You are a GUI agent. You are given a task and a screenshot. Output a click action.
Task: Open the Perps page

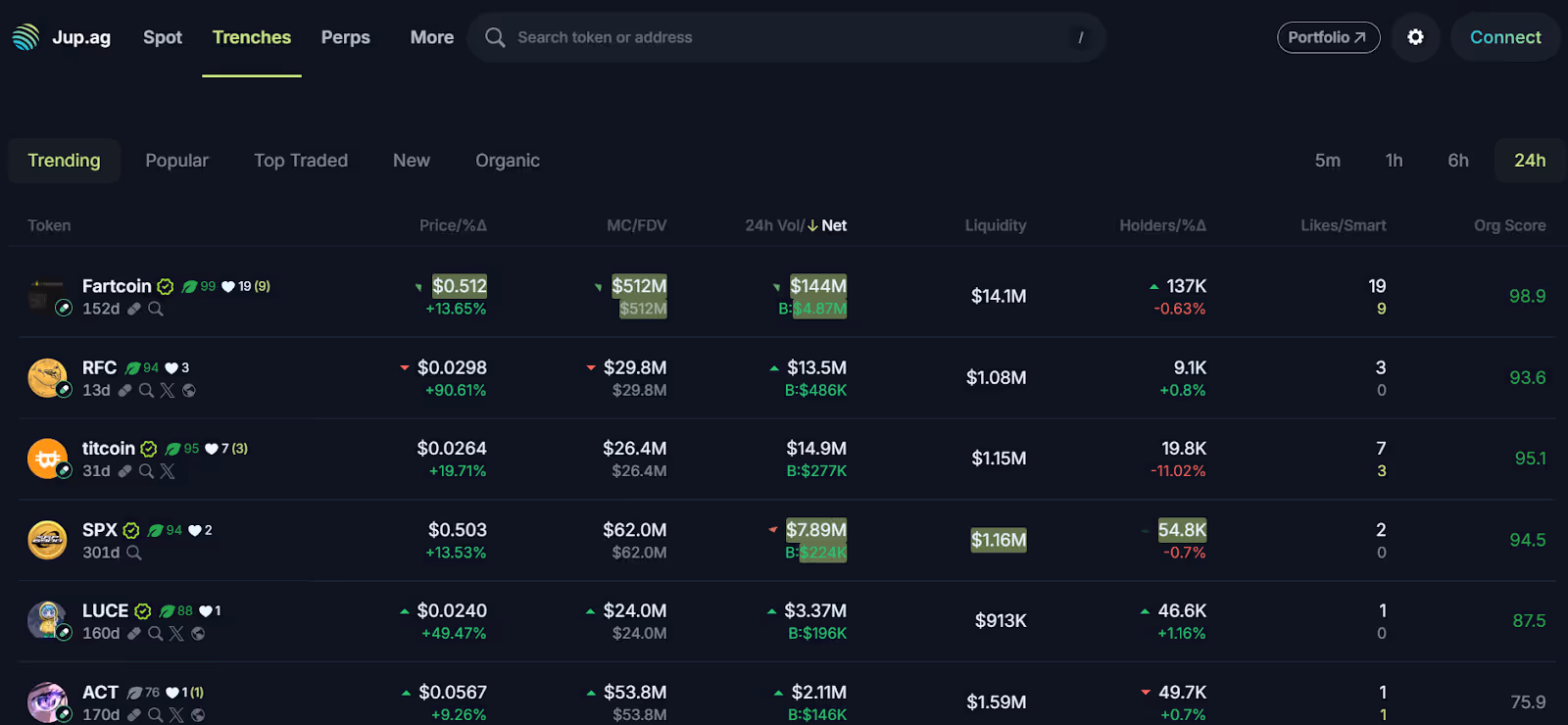346,37
